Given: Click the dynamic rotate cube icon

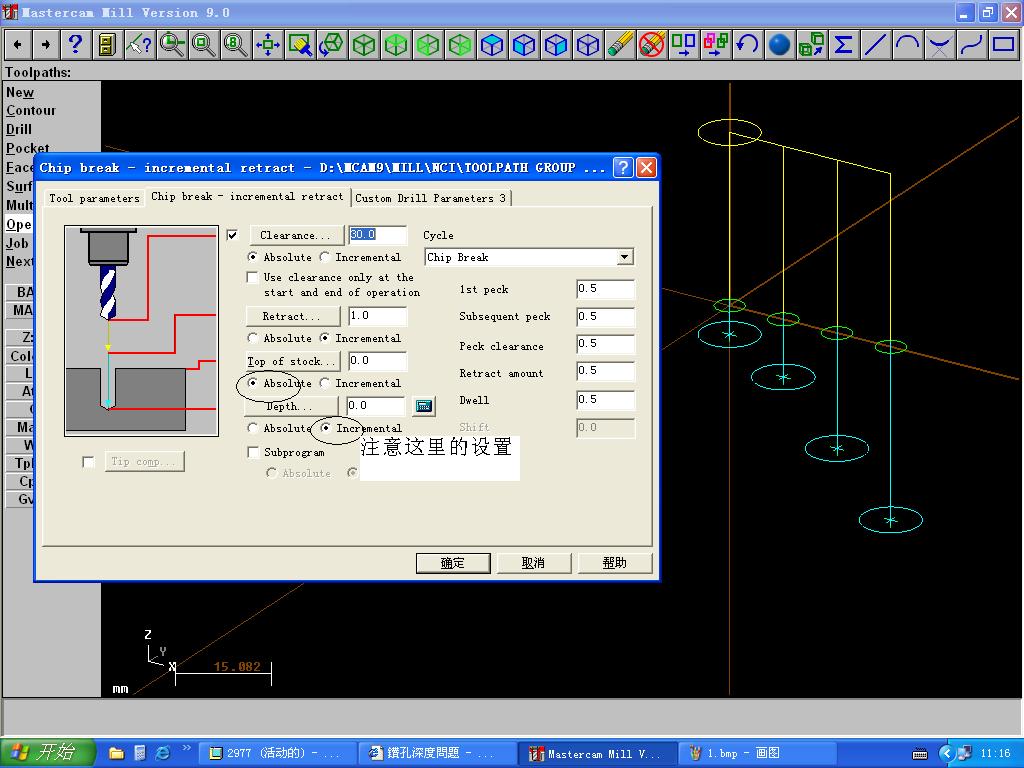Looking at the screenshot, I should (332, 44).
